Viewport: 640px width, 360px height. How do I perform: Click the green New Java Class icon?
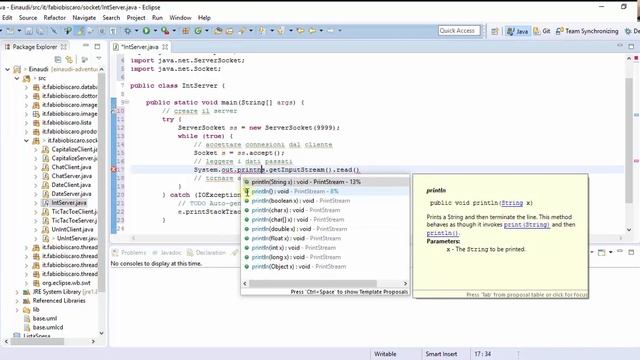[x=198, y=31]
